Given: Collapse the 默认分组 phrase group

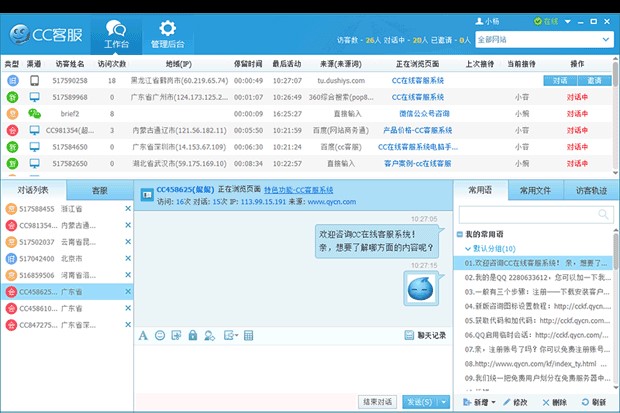Looking at the screenshot, I should (468, 248).
